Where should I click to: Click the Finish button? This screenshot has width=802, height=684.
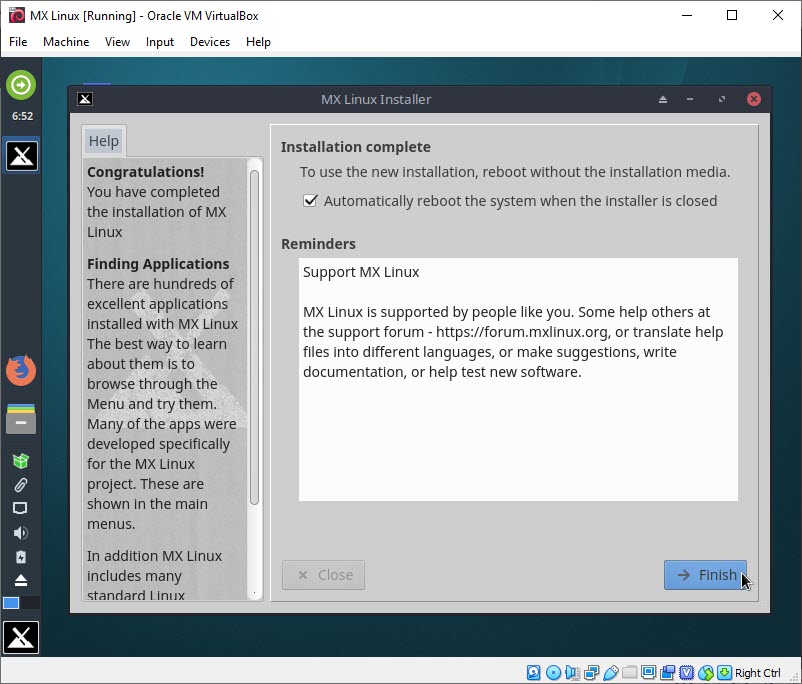[705, 575]
